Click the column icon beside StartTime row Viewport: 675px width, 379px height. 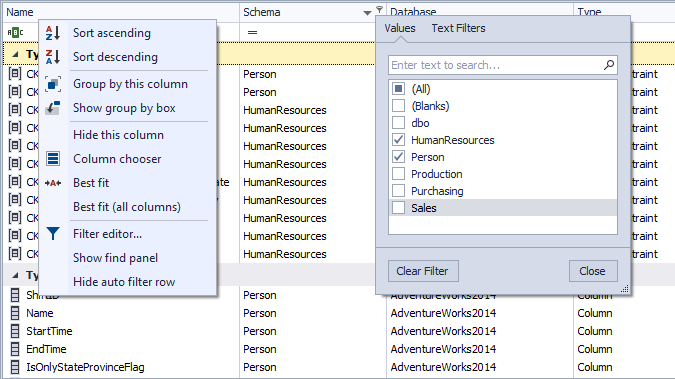[15, 331]
